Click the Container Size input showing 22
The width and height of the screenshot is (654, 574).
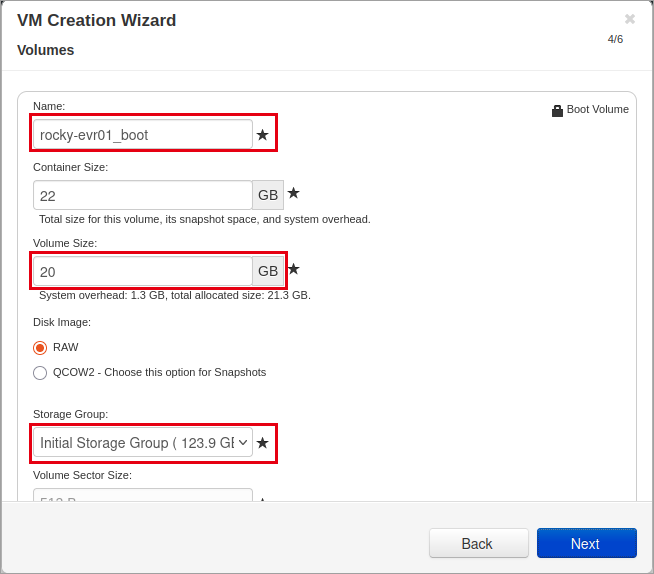(x=143, y=195)
